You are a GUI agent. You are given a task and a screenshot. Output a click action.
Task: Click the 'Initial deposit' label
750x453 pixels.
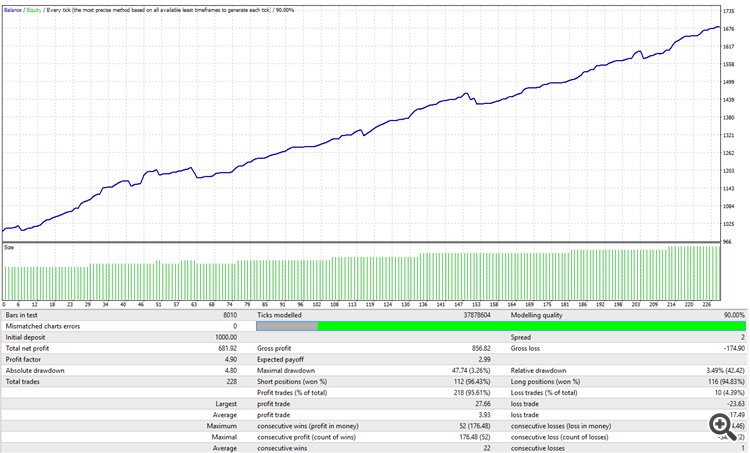(25, 337)
